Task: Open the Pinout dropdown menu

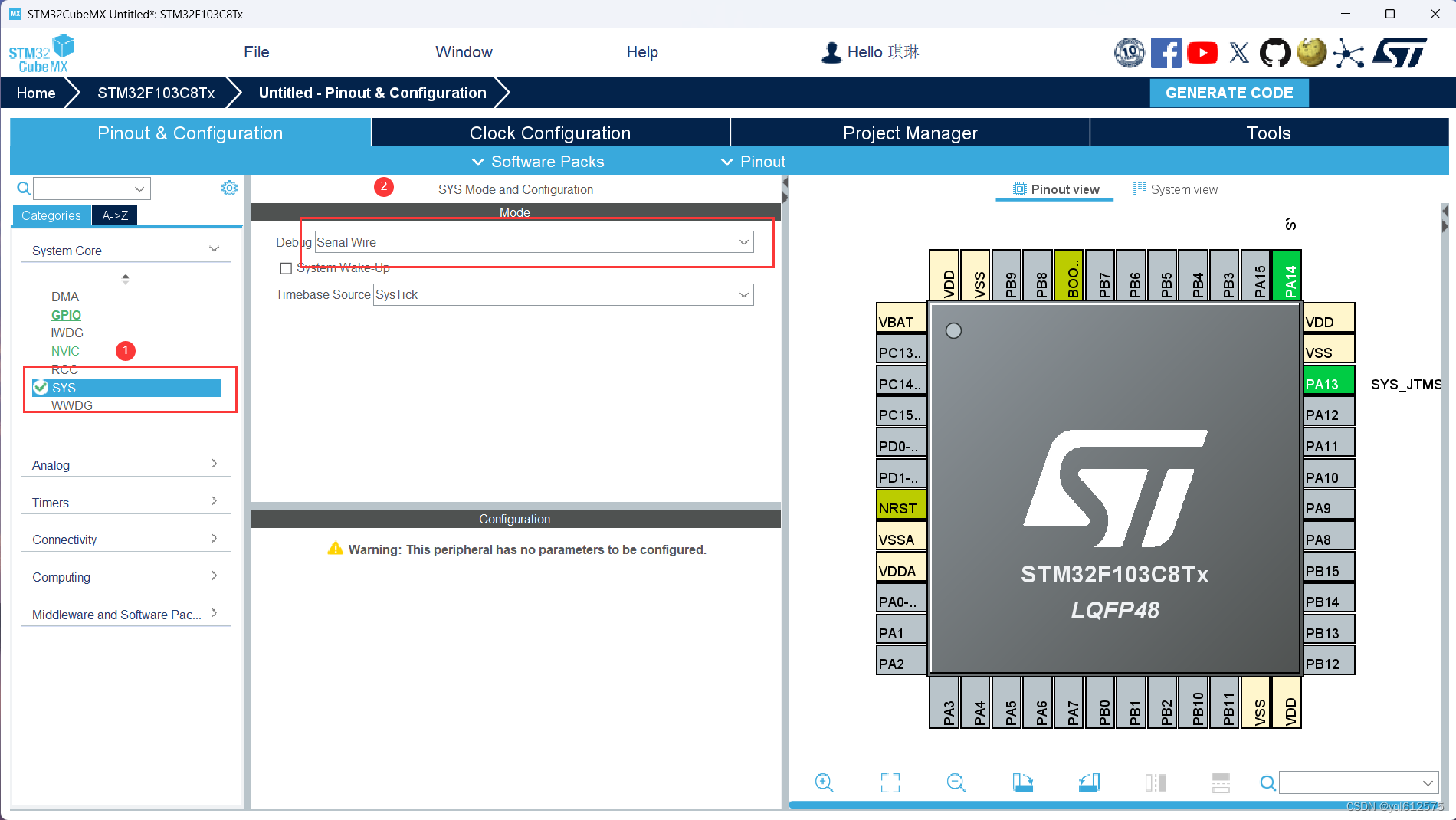Action: [x=753, y=162]
